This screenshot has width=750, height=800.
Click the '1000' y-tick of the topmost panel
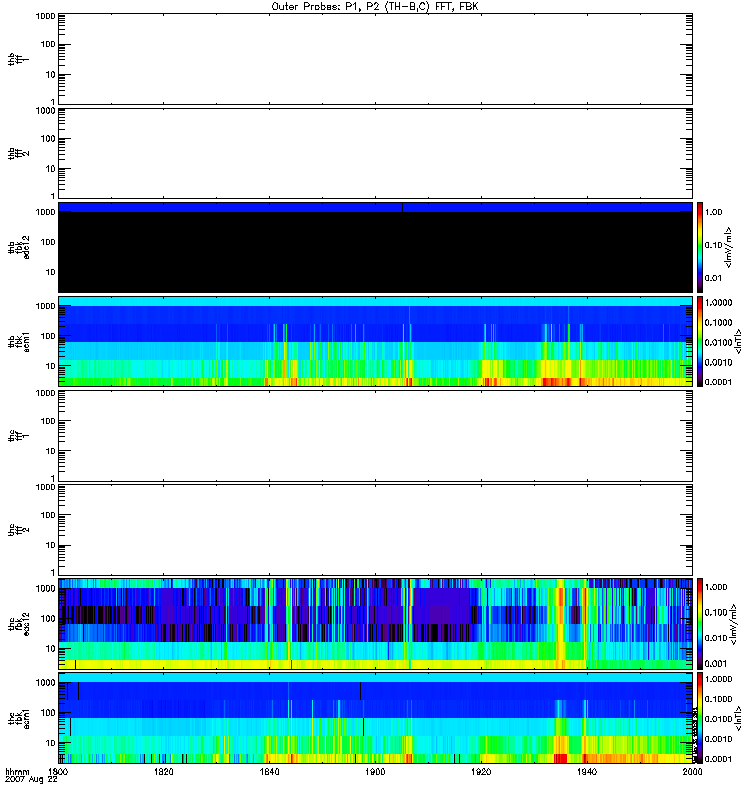pos(45,16)
